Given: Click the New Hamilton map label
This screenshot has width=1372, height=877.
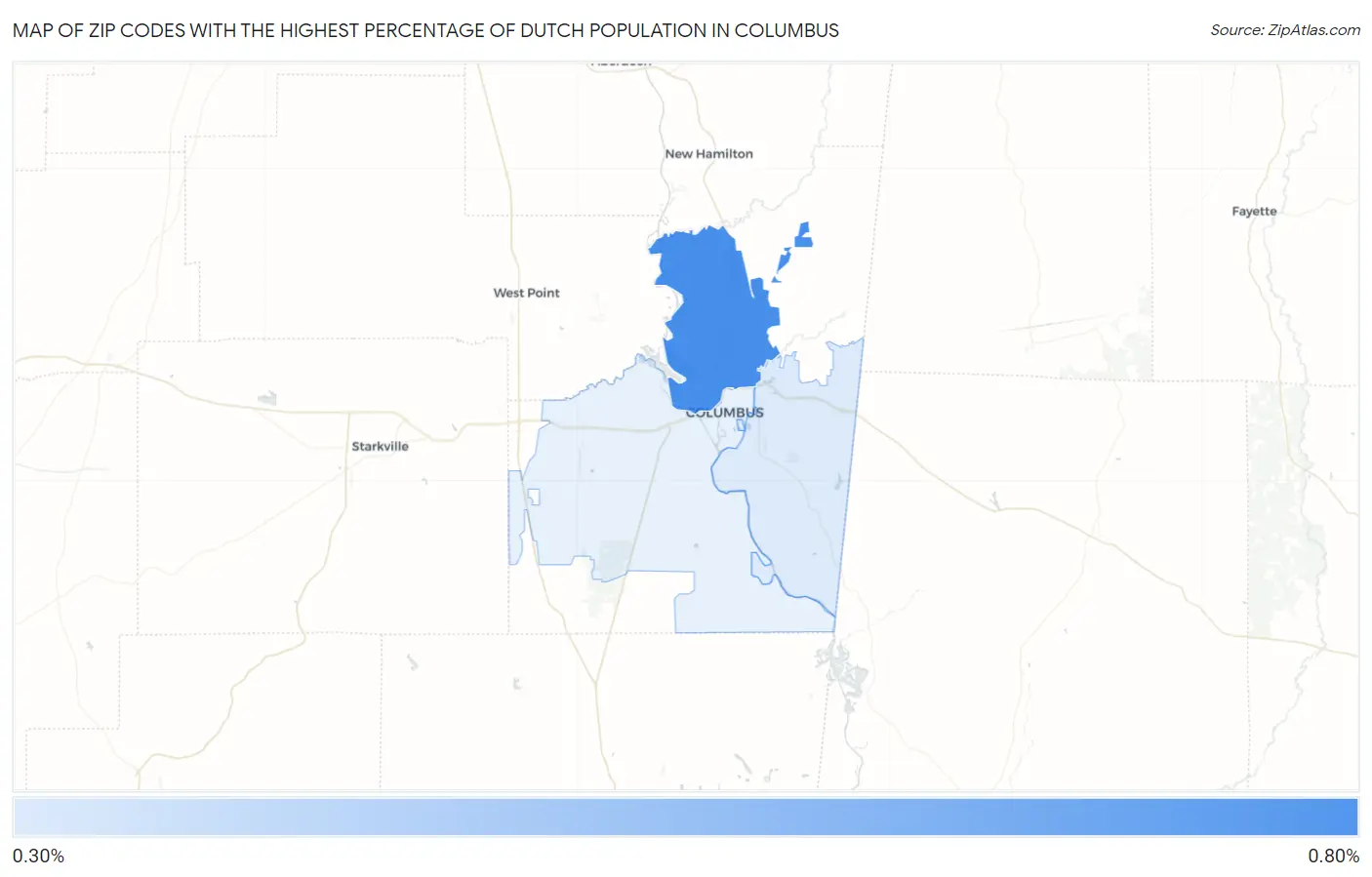Looking at the screenshot, I should [x=708, y=154].
